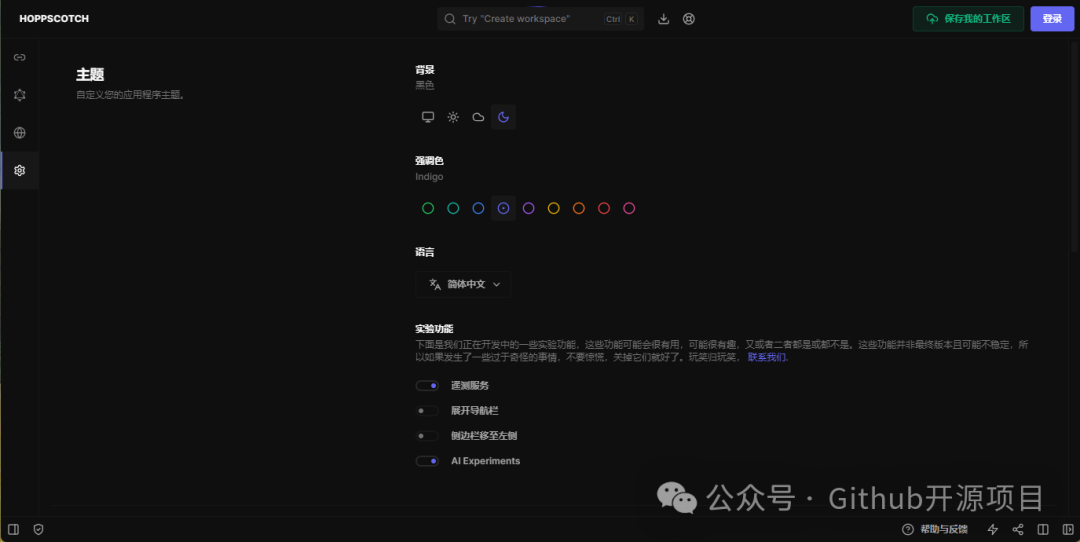Select the light background sun icon

pos(453,117)
